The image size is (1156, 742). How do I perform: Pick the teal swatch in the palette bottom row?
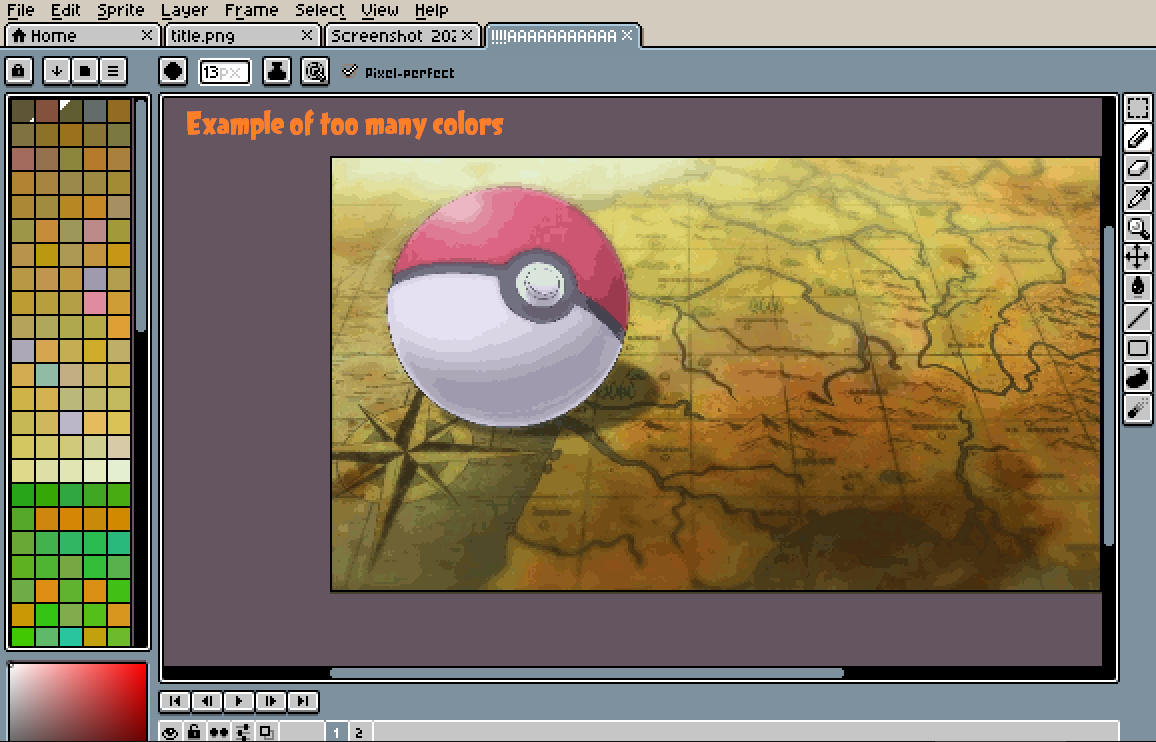pos(71,637)
